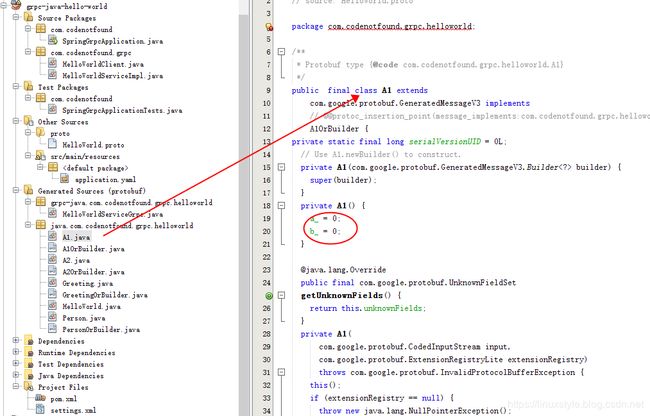Viewport: 650px width, 416px height.
Task: Select the HelloWorld.java file icon
Action: [x=53, y=306]
